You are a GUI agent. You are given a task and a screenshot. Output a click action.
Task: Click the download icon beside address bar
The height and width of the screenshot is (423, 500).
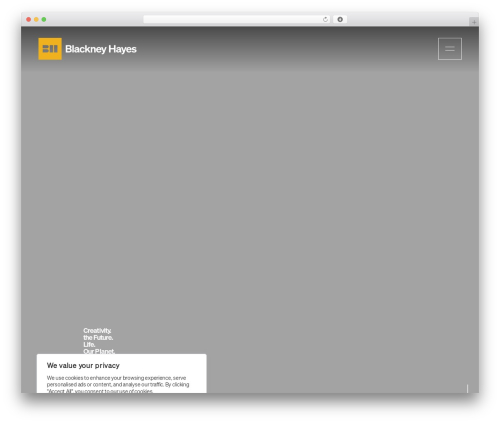pos(340,19)
